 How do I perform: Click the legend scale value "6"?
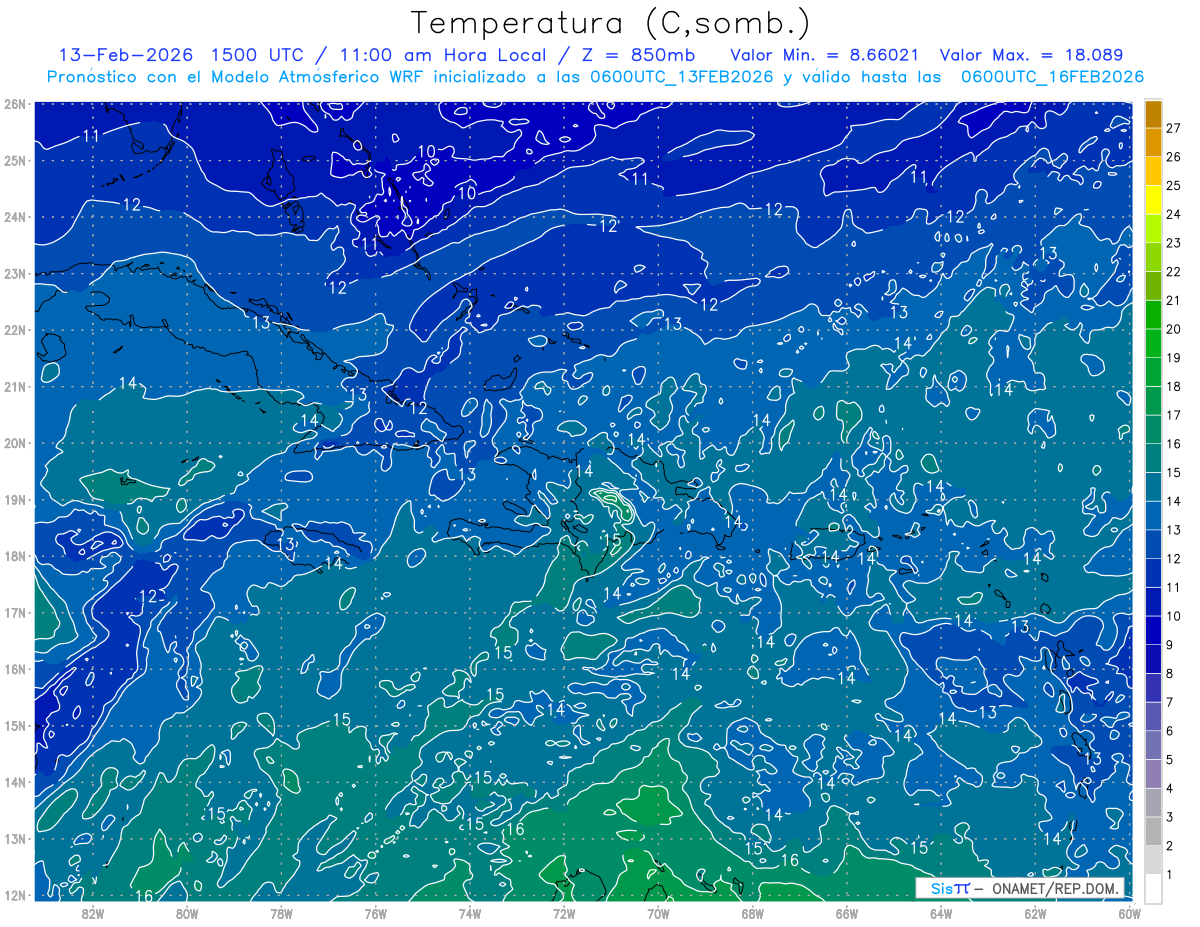coord(1171,731)
